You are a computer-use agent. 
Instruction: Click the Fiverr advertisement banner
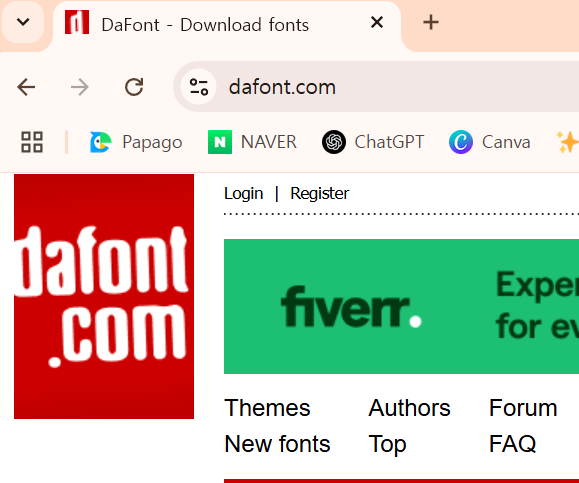[401, 306]
